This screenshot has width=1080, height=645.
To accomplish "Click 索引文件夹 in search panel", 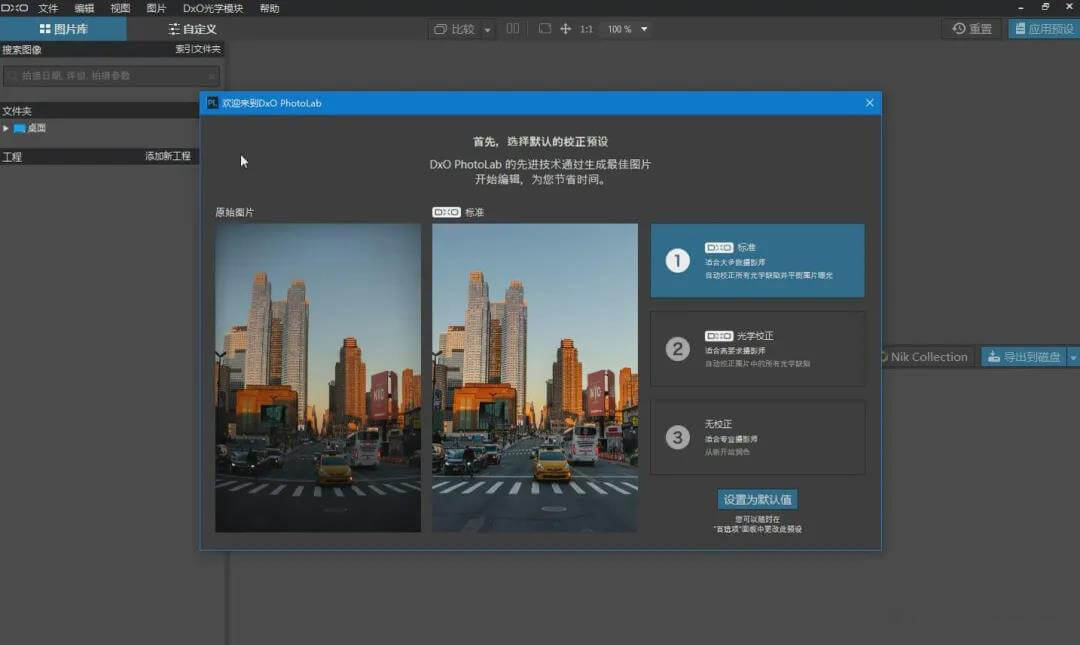I will click(198, 49).
